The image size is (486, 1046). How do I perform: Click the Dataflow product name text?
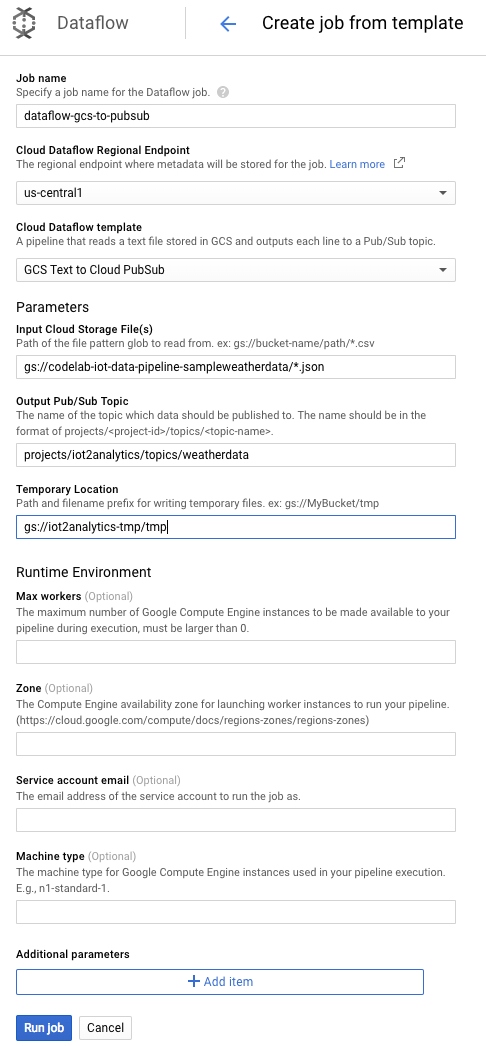[93, 23]
